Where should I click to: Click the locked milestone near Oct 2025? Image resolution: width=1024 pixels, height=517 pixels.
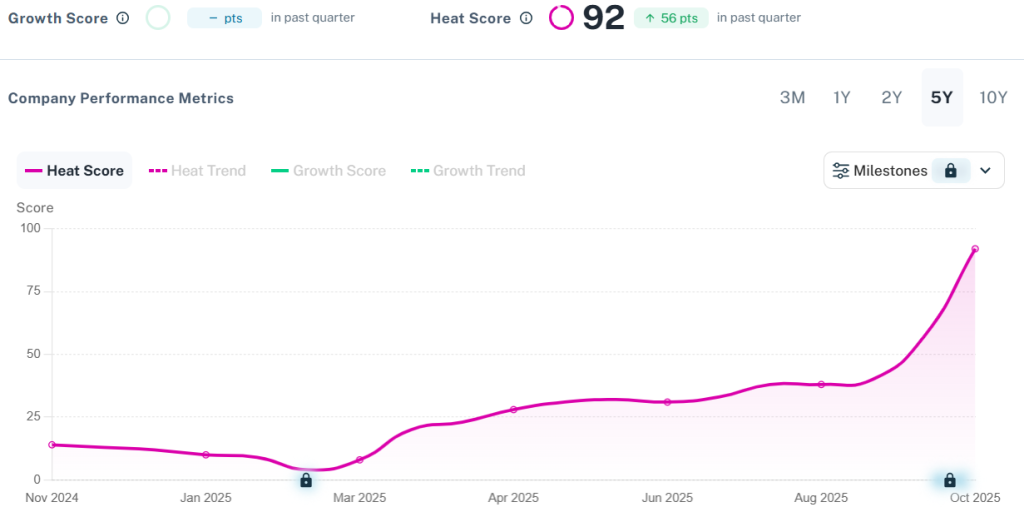coord(950,480)
